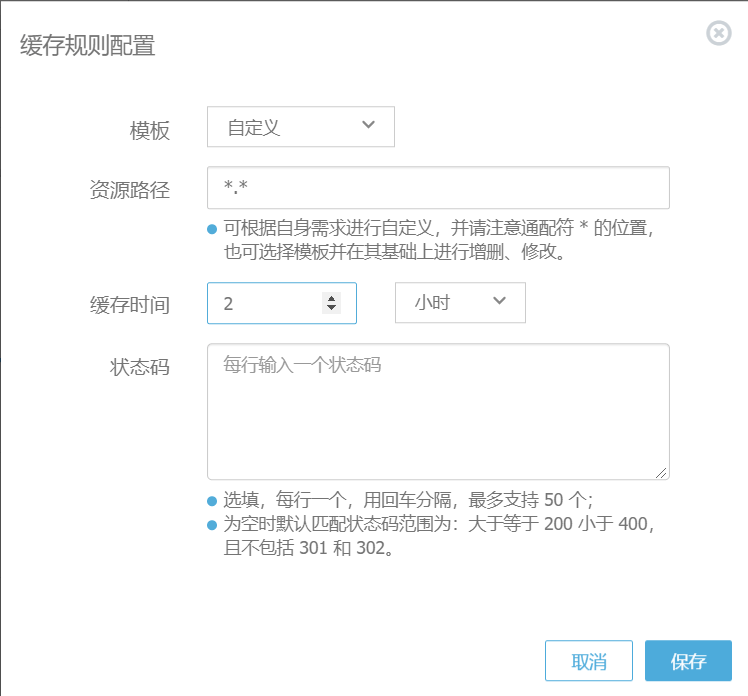Click the blue bullet icon beside the 资源路径 hint
The image size is (748, 696).
click(212, 229)
